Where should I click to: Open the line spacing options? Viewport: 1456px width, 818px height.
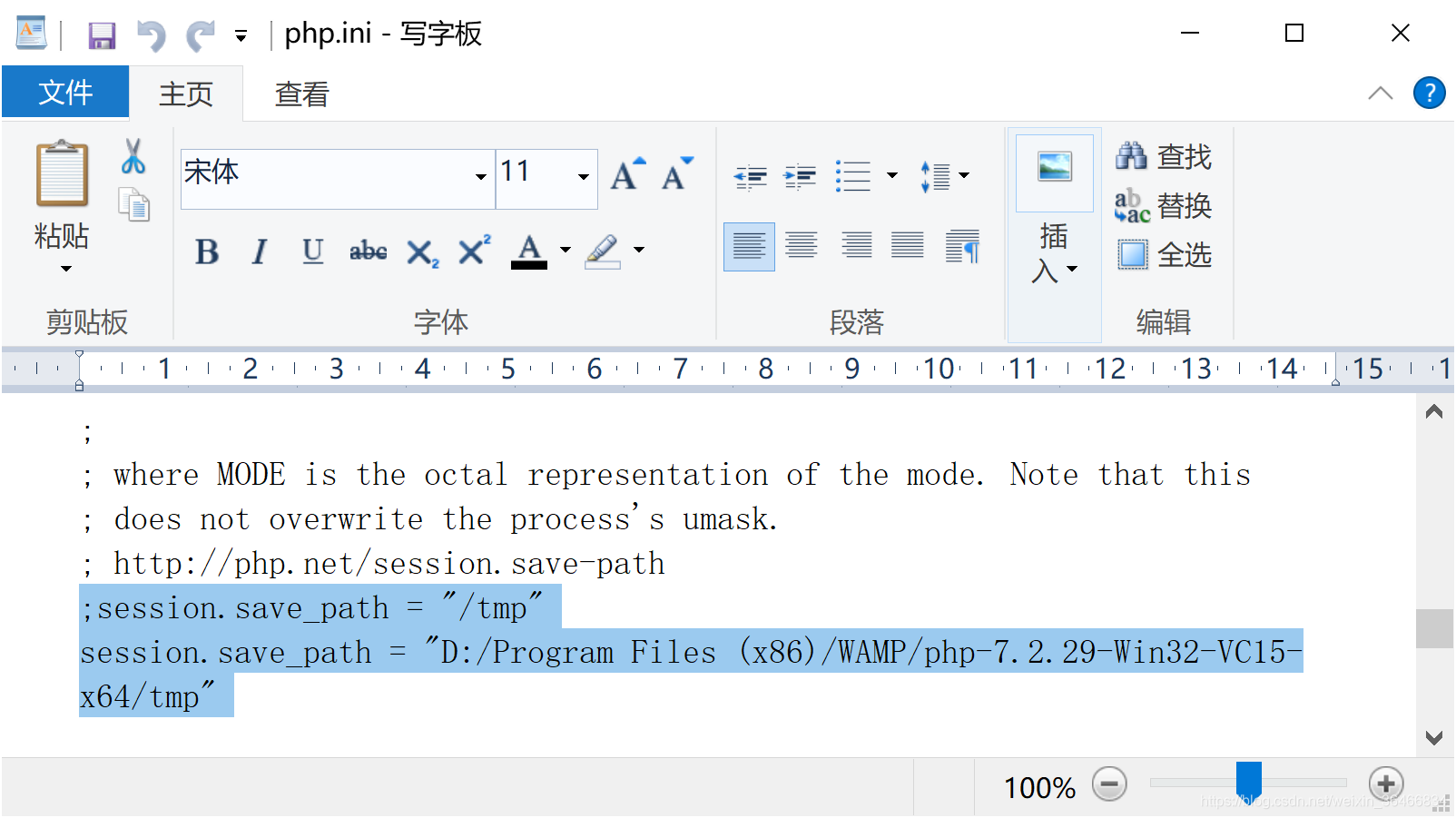pos(944,176)
